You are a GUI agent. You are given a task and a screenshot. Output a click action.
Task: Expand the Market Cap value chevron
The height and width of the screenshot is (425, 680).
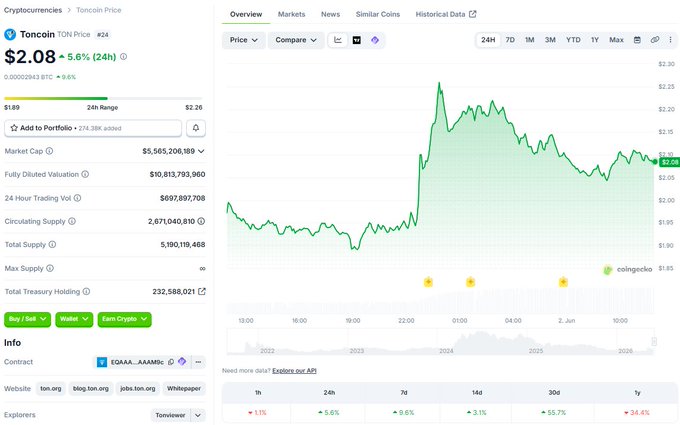pos(201,151)
